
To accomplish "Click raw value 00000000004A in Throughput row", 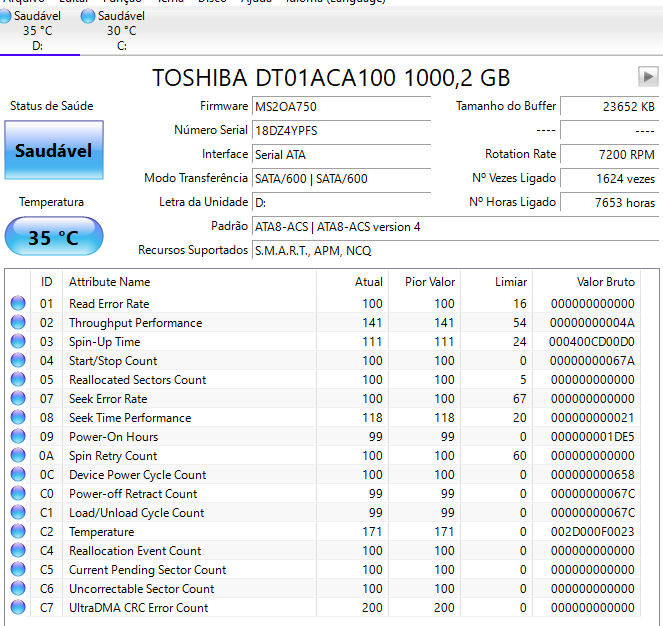I will coord(592,323).
